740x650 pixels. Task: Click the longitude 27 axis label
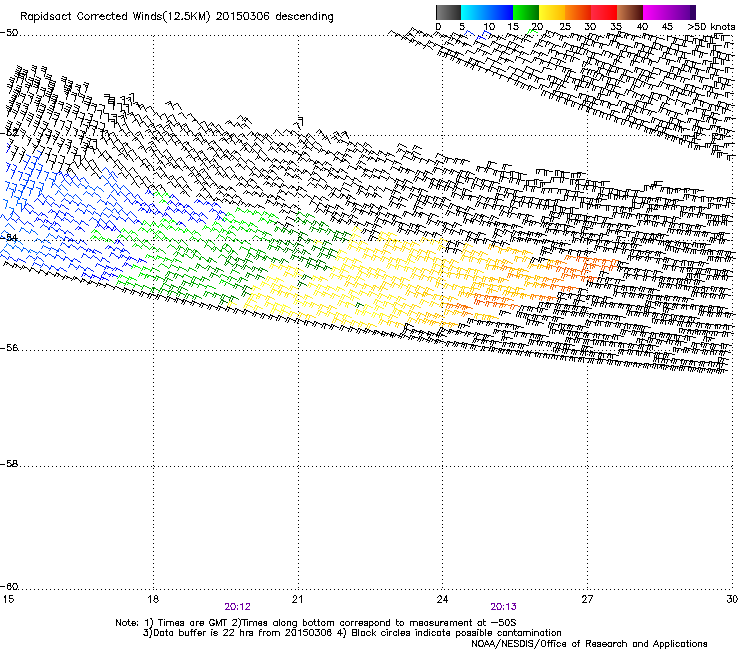pos(587,599)
